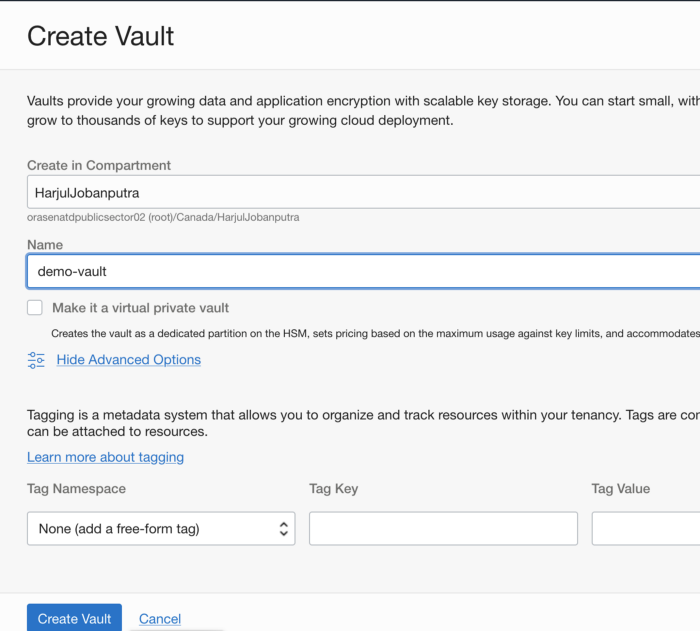Click the Create in Compartment label
This screenshot has width=700, height=631.
tap(99, 165)
